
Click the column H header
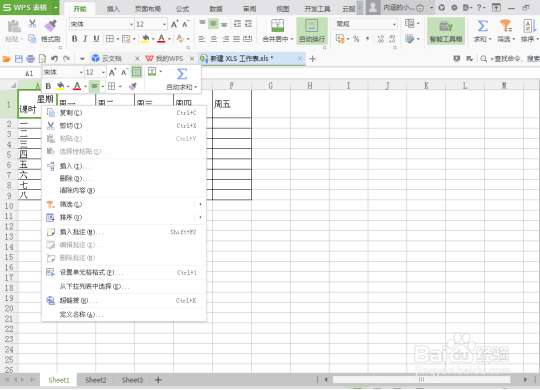pyautogui.click(x=310, y=85)
